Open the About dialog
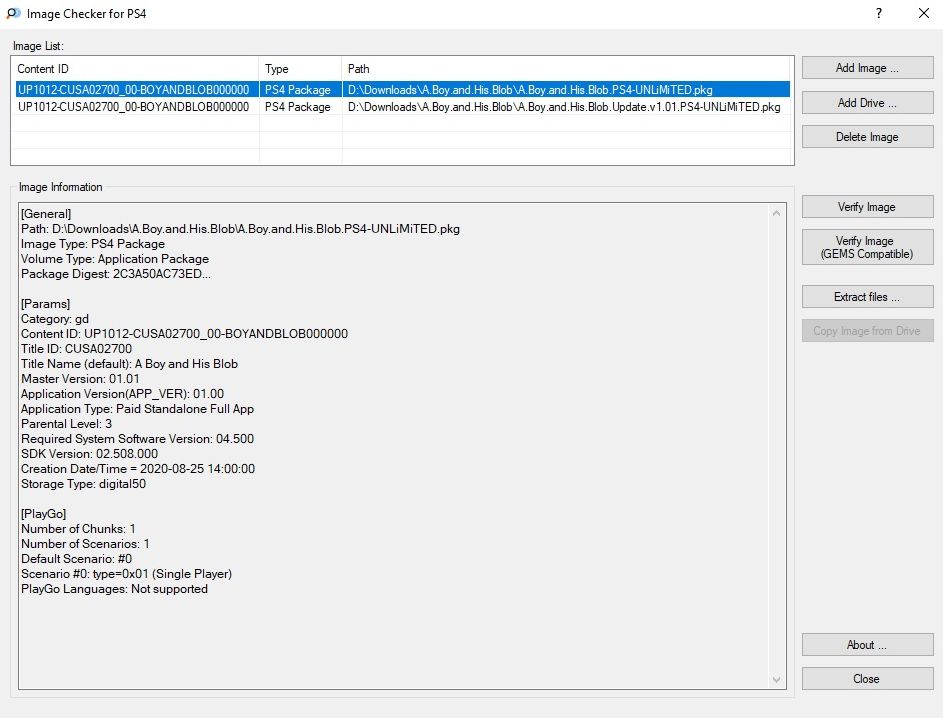Screen dimensions: 943x718 pyautogui.click(x=867, y=645)
